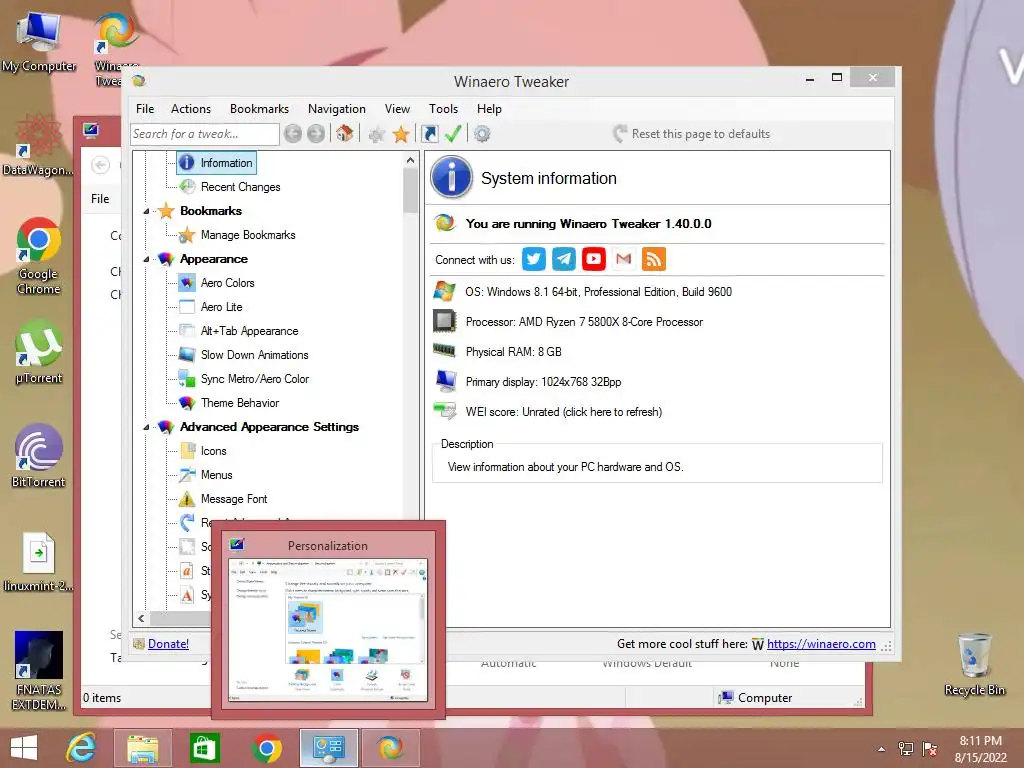
Task: Select Sync Metro/Aero Color in the tree
Action: tap(255, 379)
